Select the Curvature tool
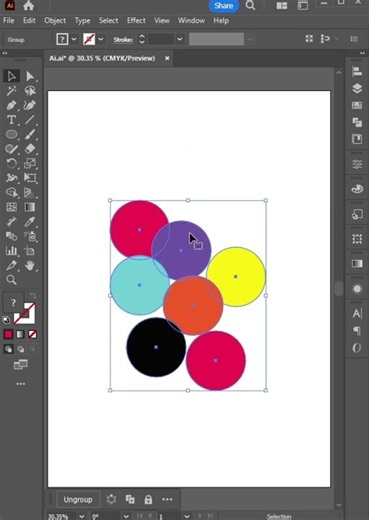Viewport: 369px width, 520px height. (30, 105)
